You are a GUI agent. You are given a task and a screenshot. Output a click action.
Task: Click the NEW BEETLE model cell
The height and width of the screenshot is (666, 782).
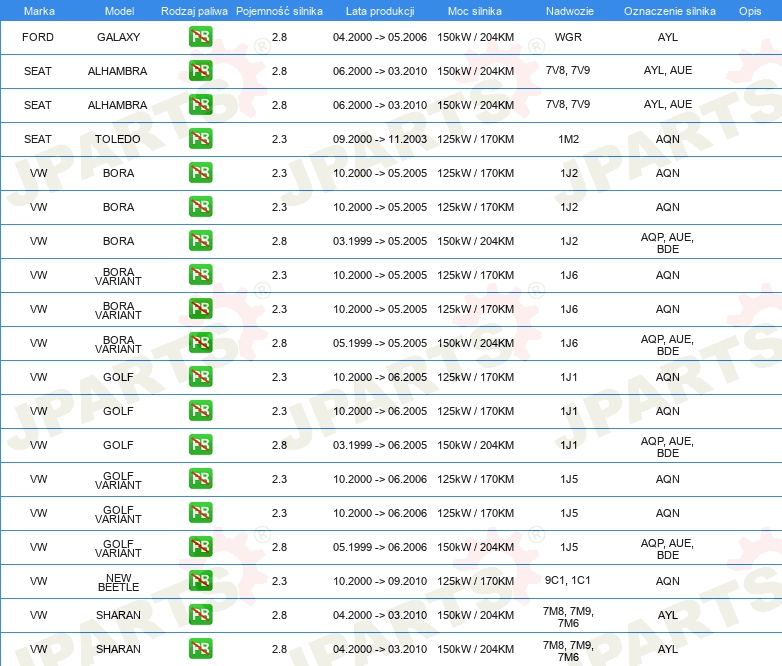(x=119, y=583)
